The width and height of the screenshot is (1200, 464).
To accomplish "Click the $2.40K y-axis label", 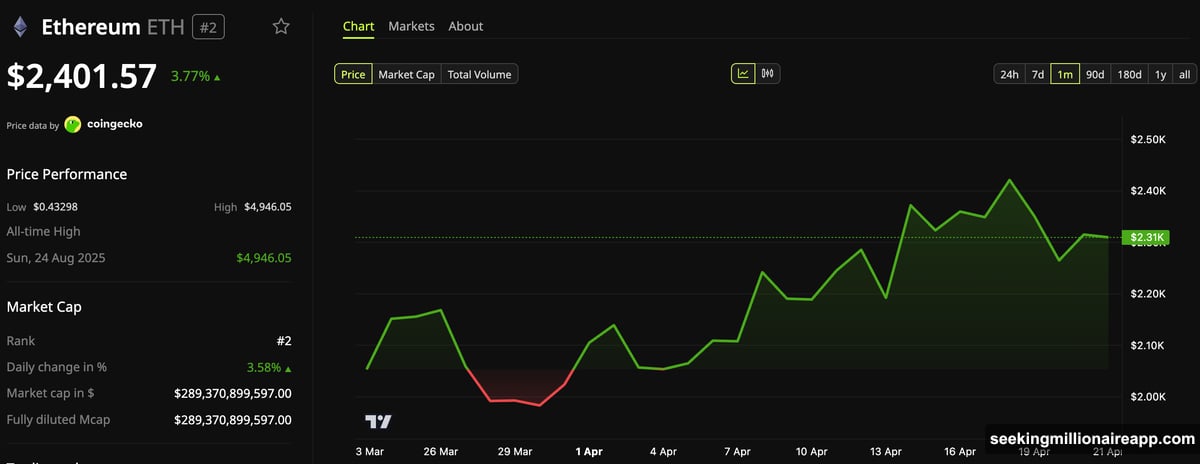I will (1148, 190).
